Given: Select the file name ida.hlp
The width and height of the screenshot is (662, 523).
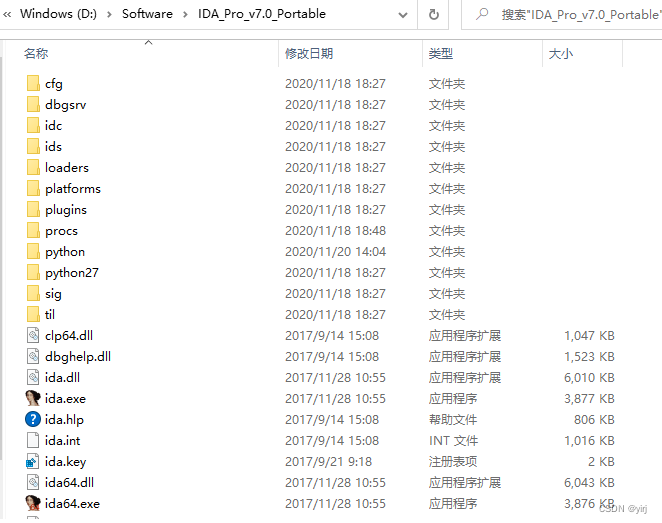Looking at the screenshot, I should click(64, 420).
